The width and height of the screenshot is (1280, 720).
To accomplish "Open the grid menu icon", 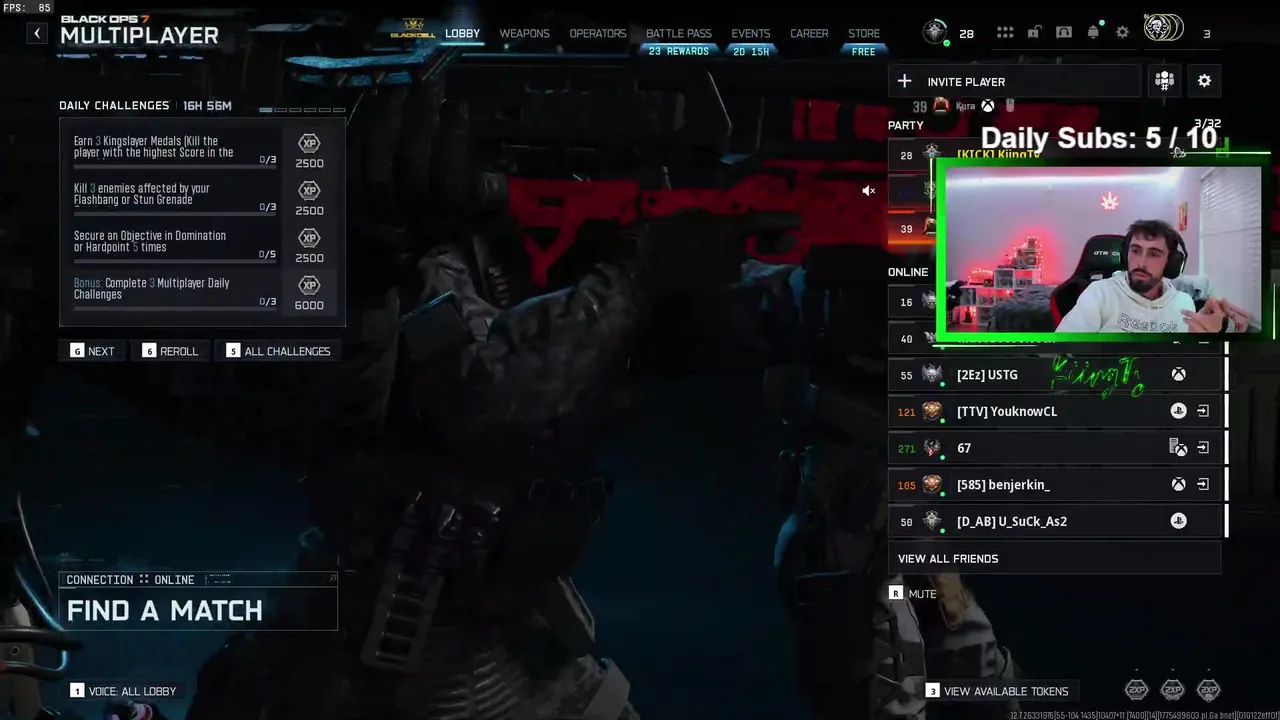I will [x=1005, y=33].
